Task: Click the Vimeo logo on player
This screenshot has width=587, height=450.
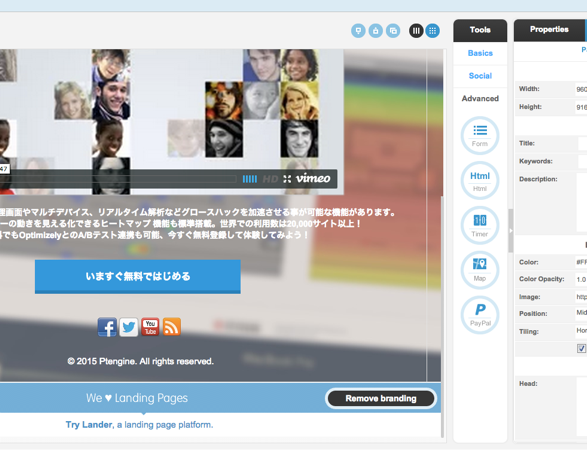Action: click(x=313, y=179)
